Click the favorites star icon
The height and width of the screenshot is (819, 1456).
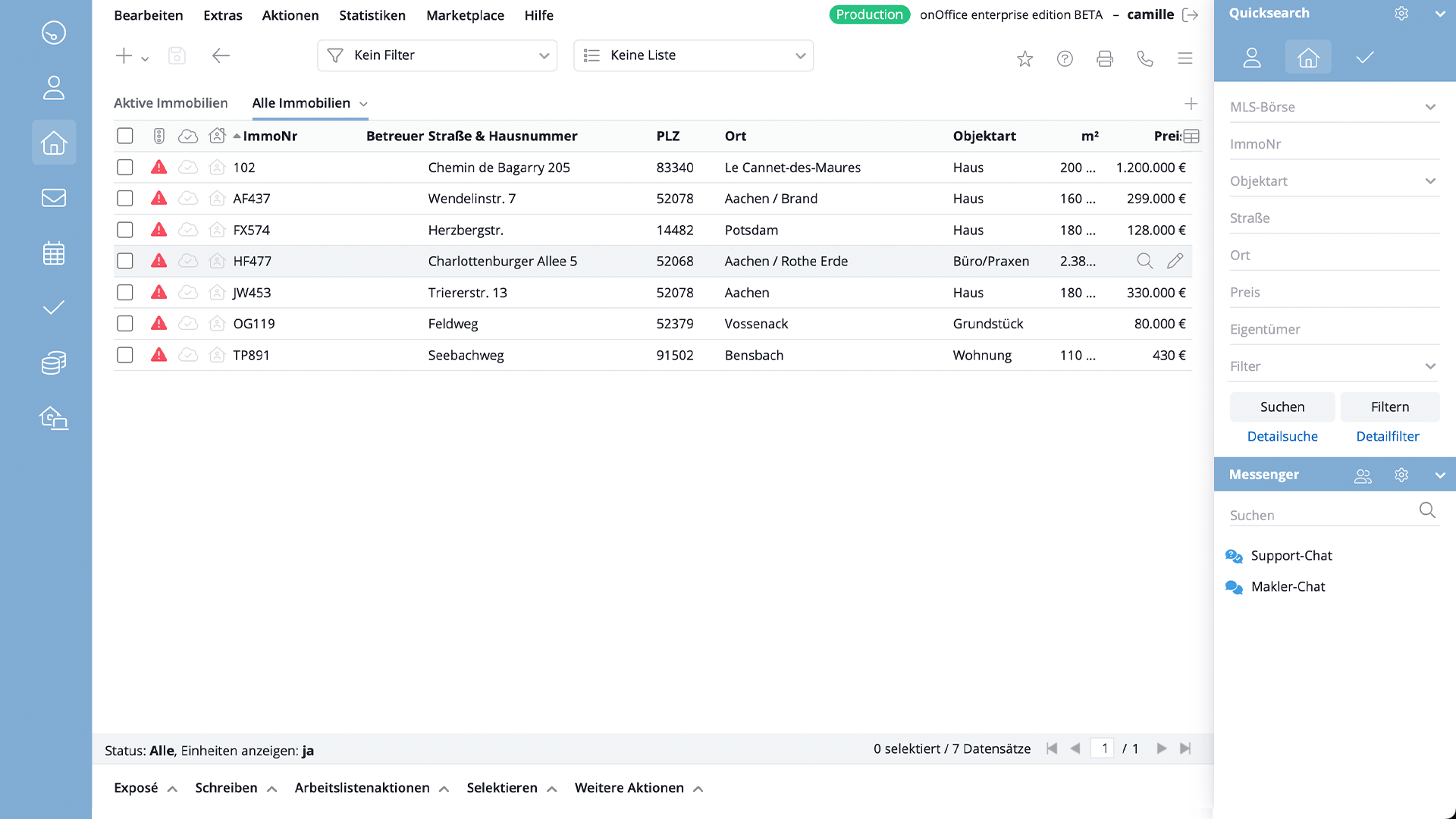(x=1025, y=58)
